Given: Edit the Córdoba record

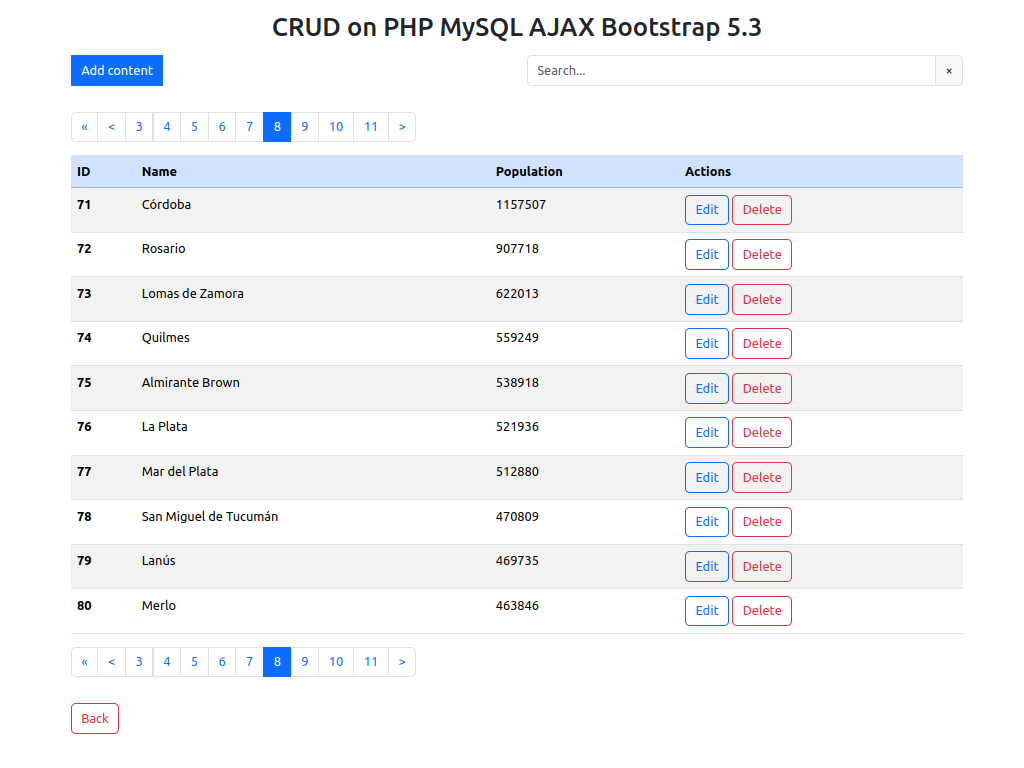Looking at the screenshot, I should point(706,210).
